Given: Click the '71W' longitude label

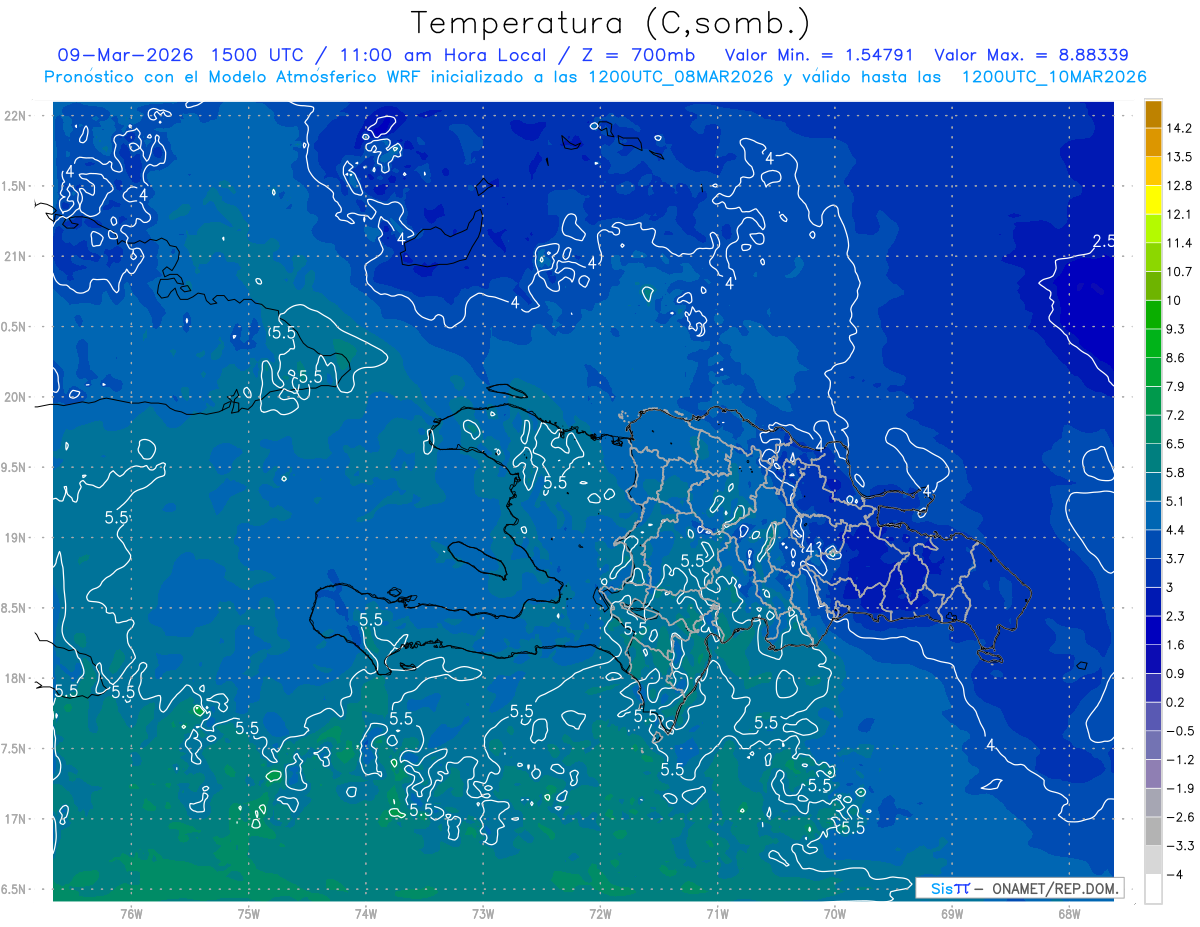Looking at the screenshot, I should [x=717, y=914].
